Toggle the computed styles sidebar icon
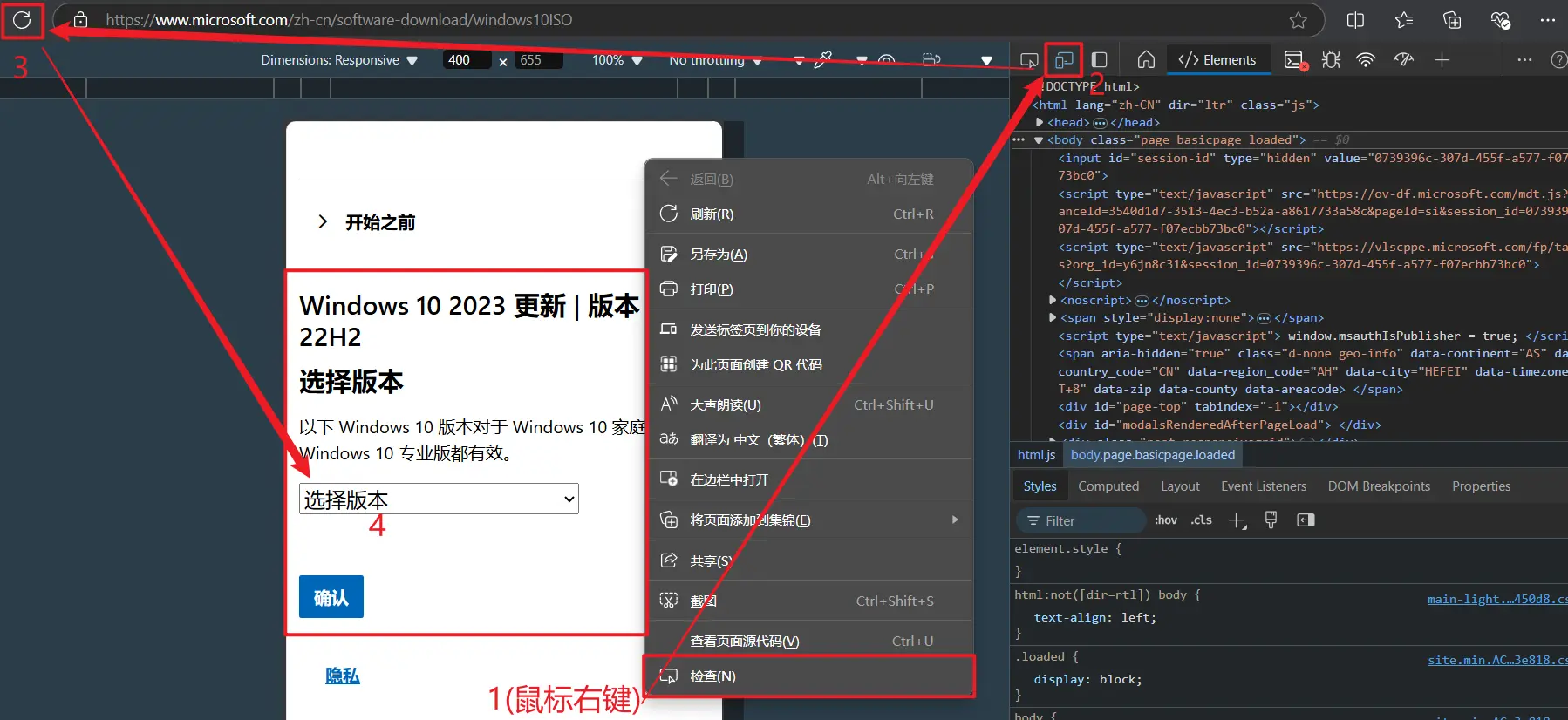This screenshot has height=720, width=1568. (1306, 520)
